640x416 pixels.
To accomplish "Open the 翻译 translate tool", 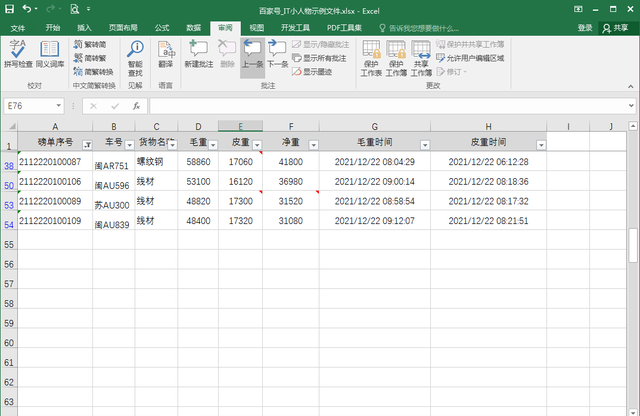I will click(x=165, y=57).
